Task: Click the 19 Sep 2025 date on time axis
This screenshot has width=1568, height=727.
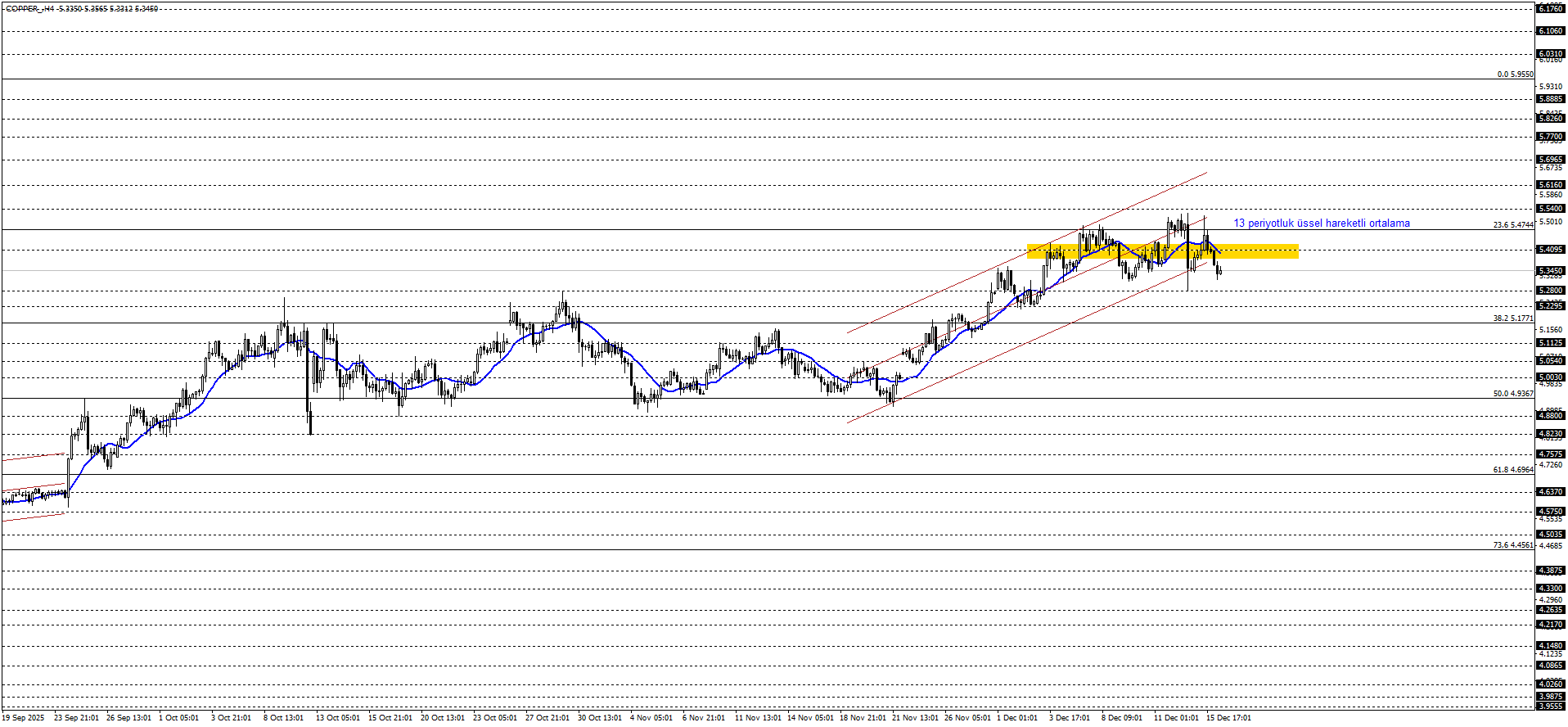Action: coord(23,718)
